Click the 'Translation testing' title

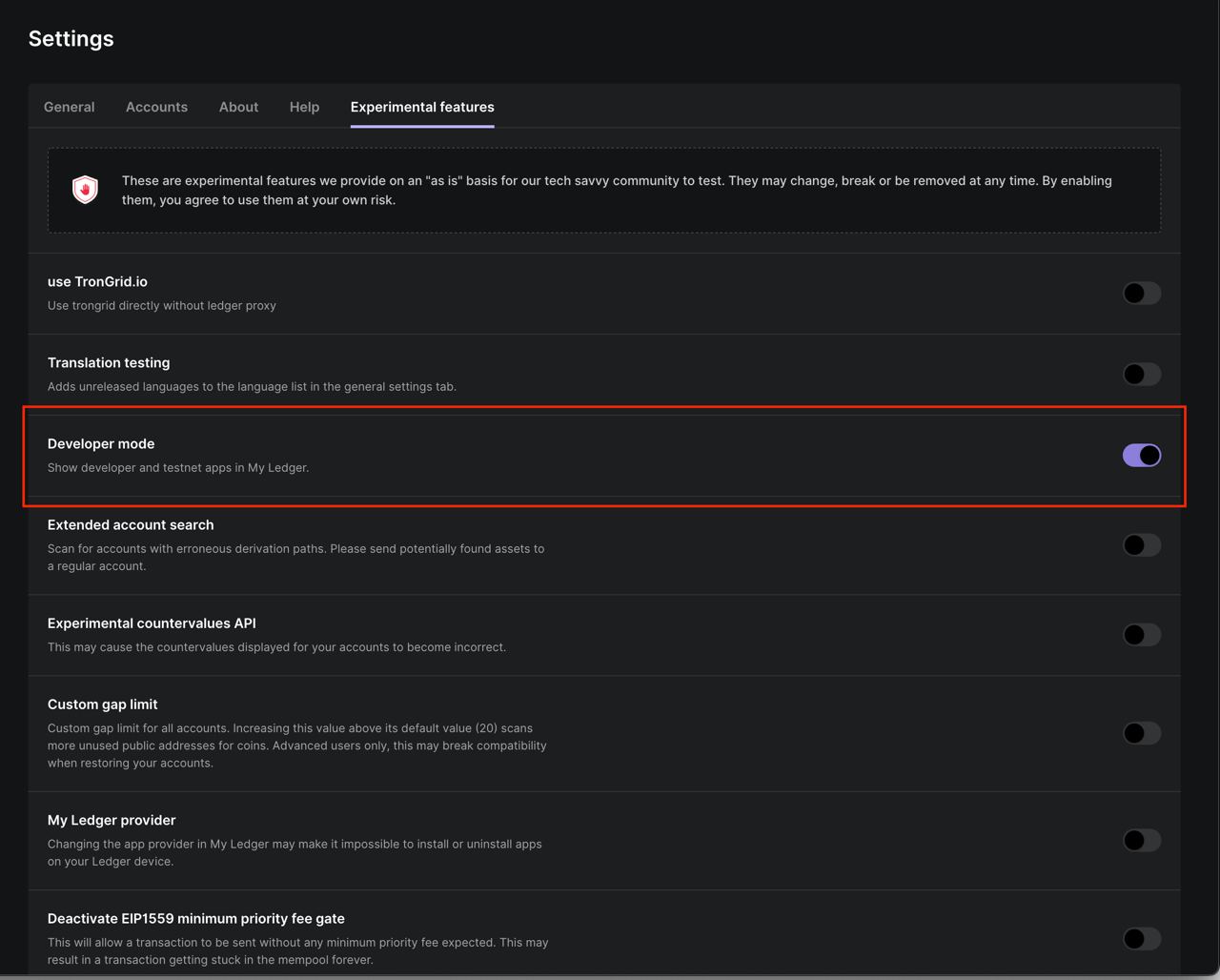tap(109, 363)
